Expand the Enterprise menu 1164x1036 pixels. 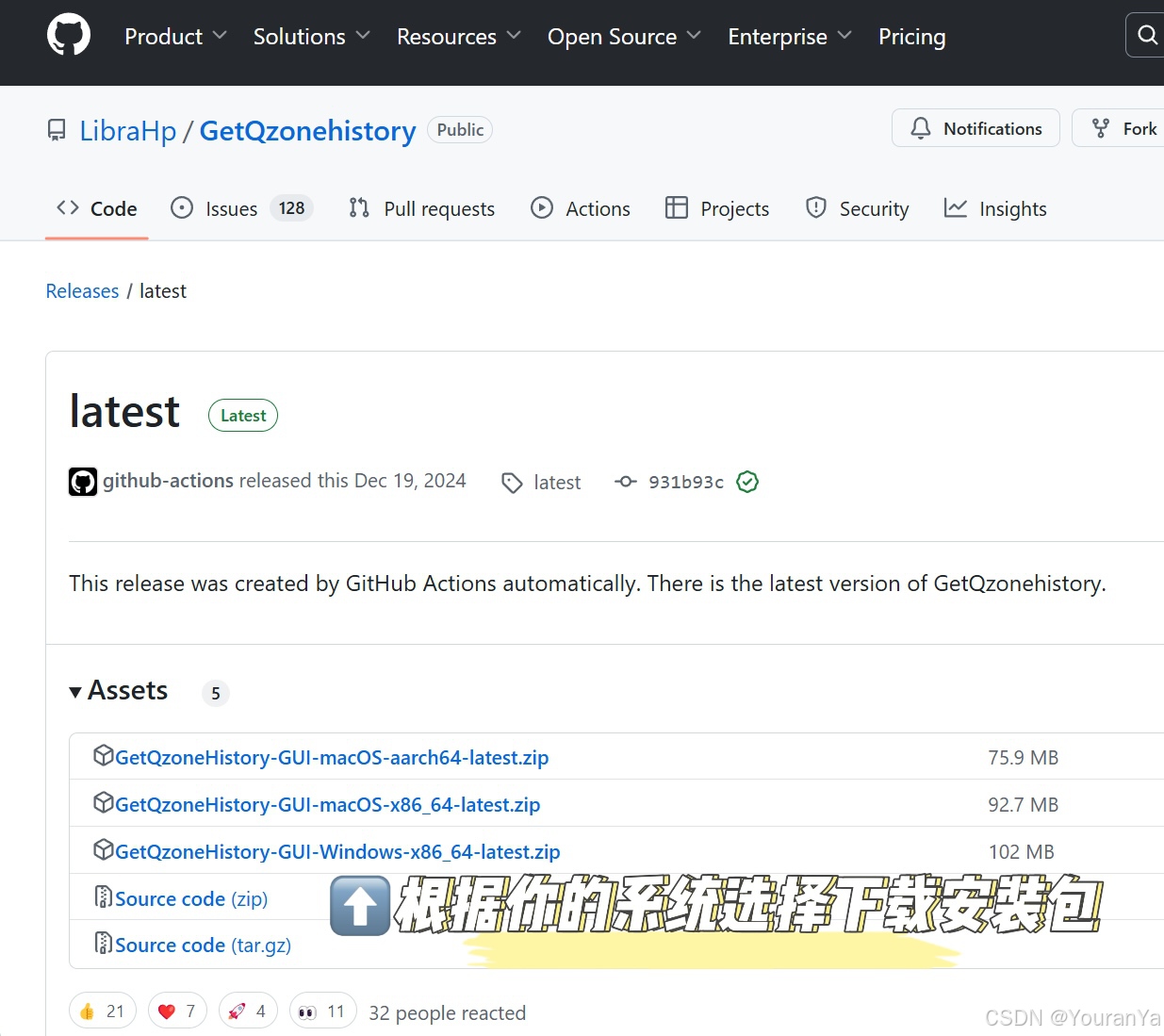[790, 37]
